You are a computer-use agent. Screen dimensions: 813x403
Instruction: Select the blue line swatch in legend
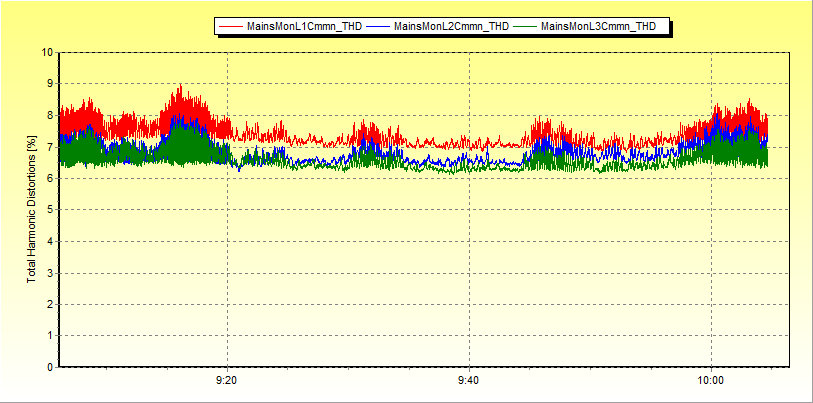pyautogui.click(x=378, y=26)
